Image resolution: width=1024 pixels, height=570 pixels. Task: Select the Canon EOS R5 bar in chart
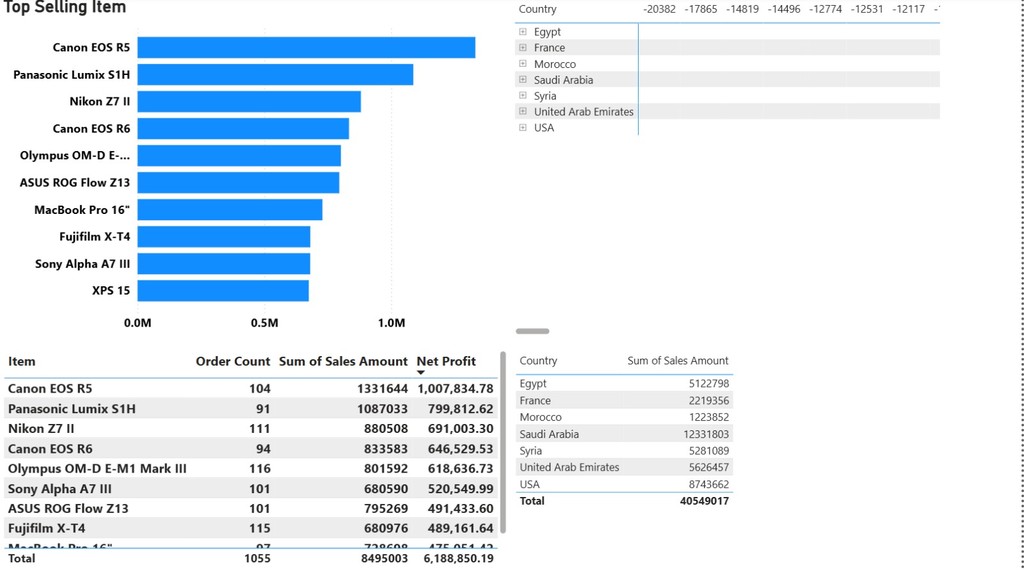306,48
